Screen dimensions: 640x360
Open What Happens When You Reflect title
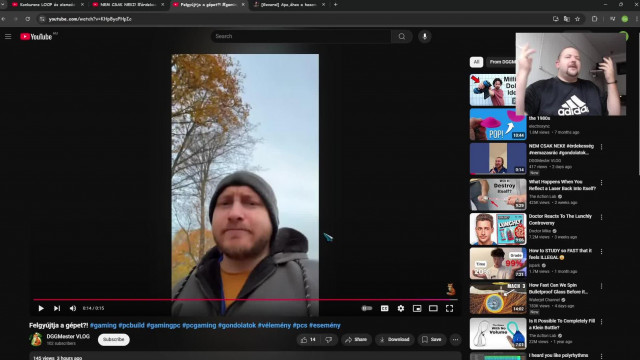[x=562, y=185]
